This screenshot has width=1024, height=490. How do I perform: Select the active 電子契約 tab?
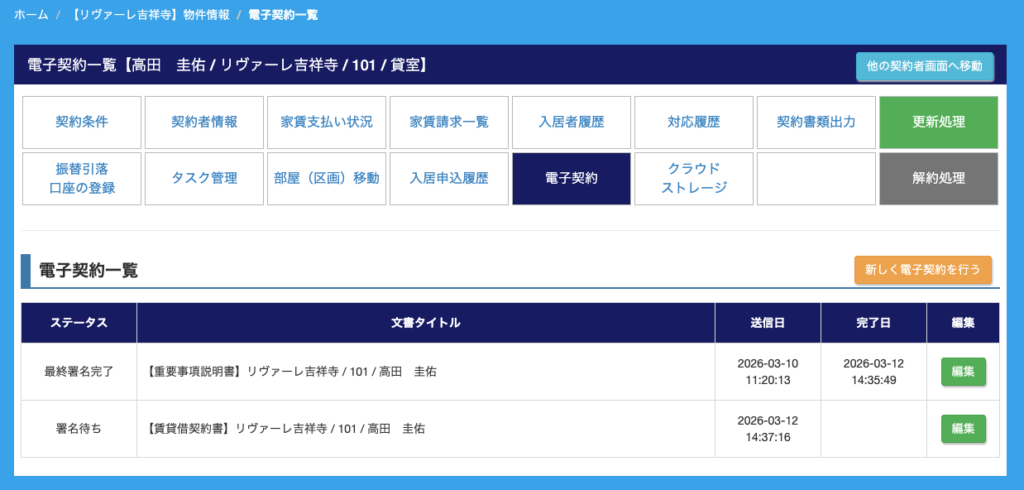click(571, 178)
